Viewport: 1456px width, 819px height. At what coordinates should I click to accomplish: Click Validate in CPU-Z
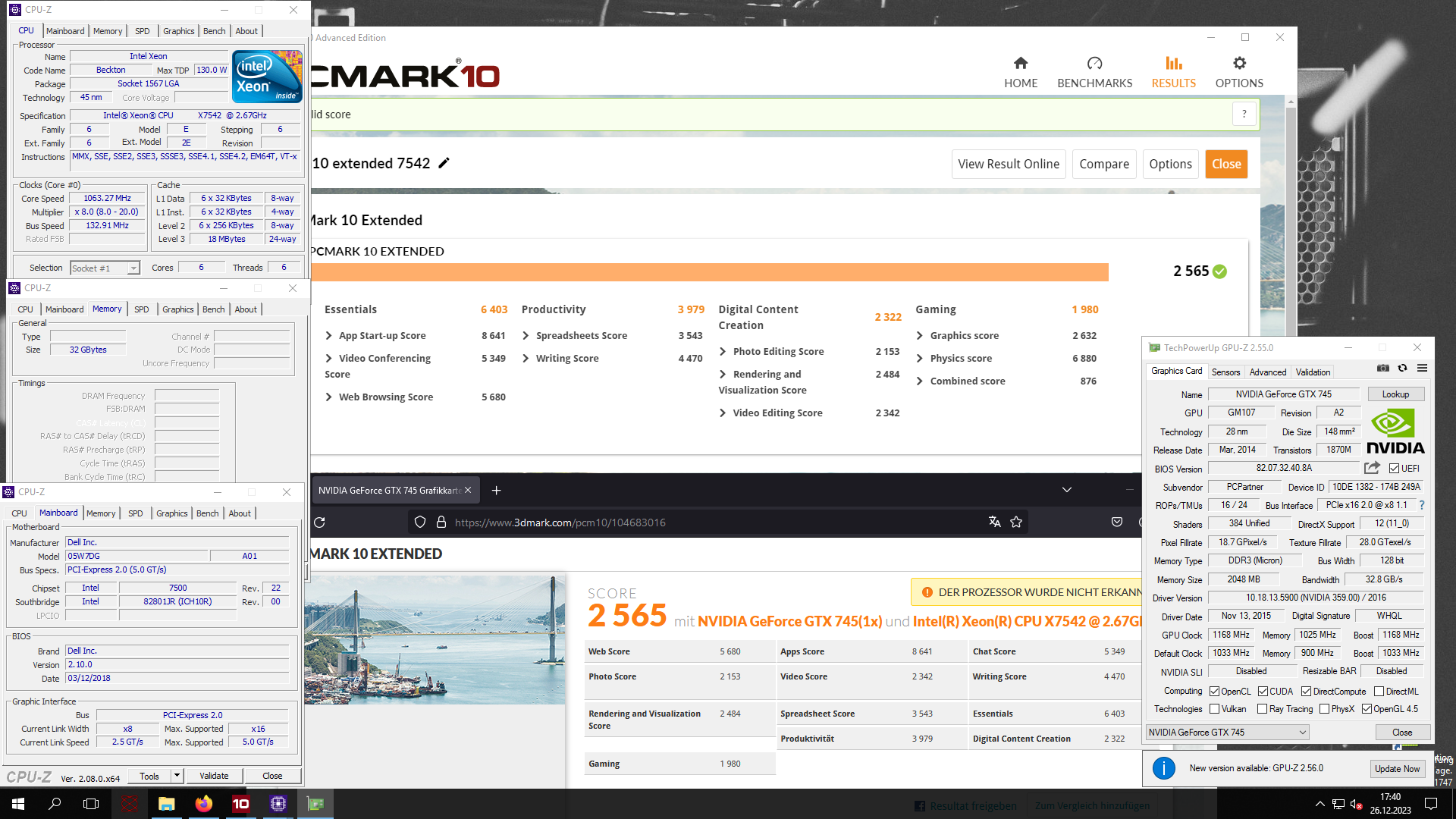(214, 776)
